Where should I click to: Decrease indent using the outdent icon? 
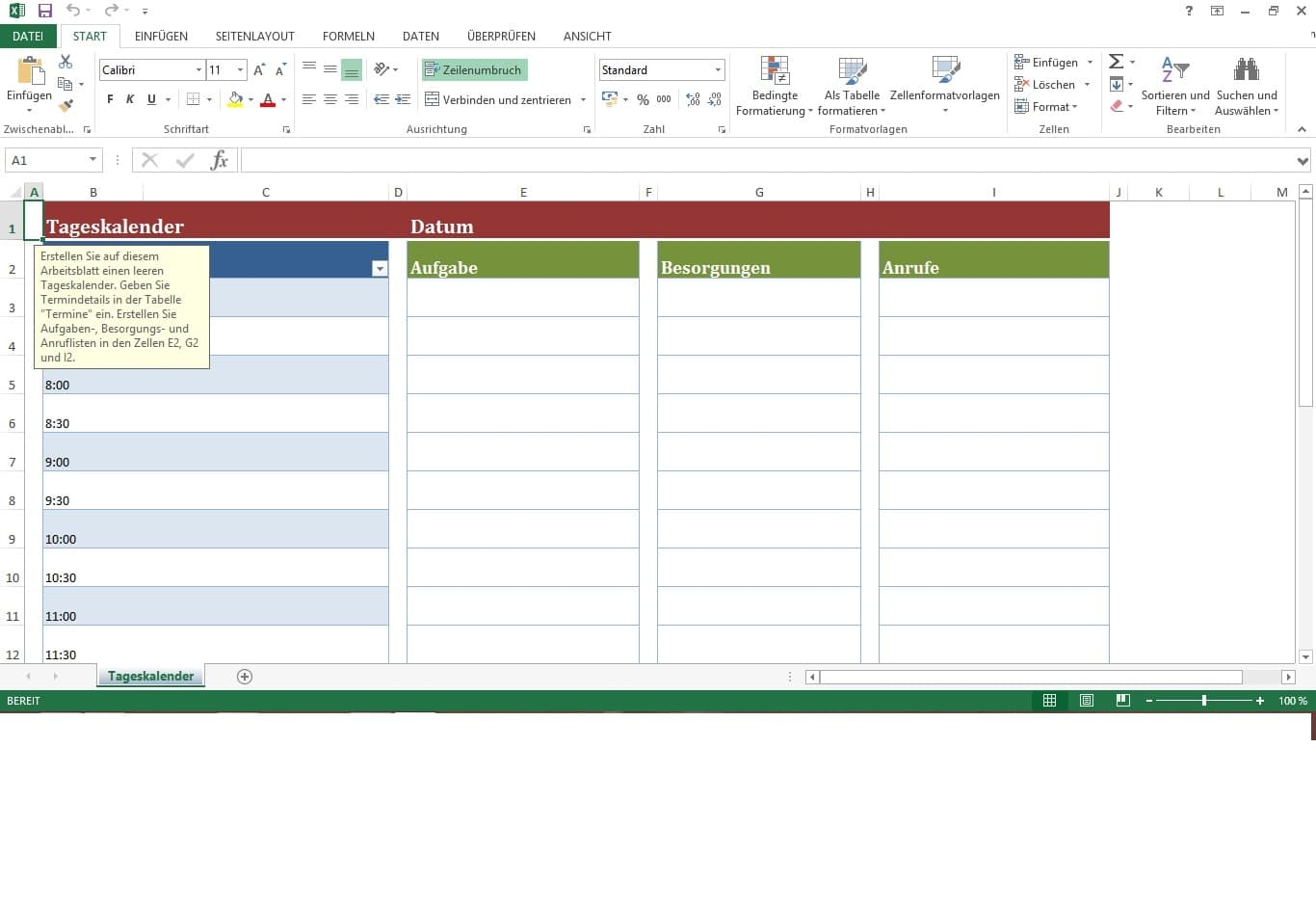tap(382, 99)
